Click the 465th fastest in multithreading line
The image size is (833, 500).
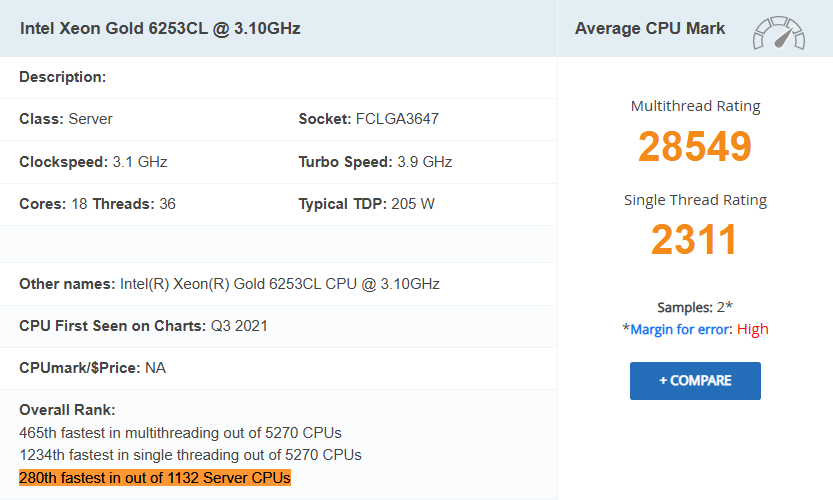pos(180,433)
